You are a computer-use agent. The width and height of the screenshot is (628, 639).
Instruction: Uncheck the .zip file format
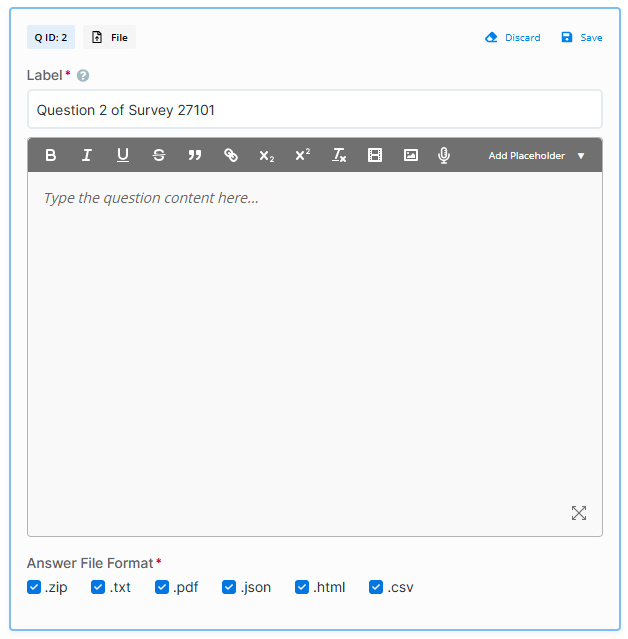pyautogui.click(x=34, y=587)
